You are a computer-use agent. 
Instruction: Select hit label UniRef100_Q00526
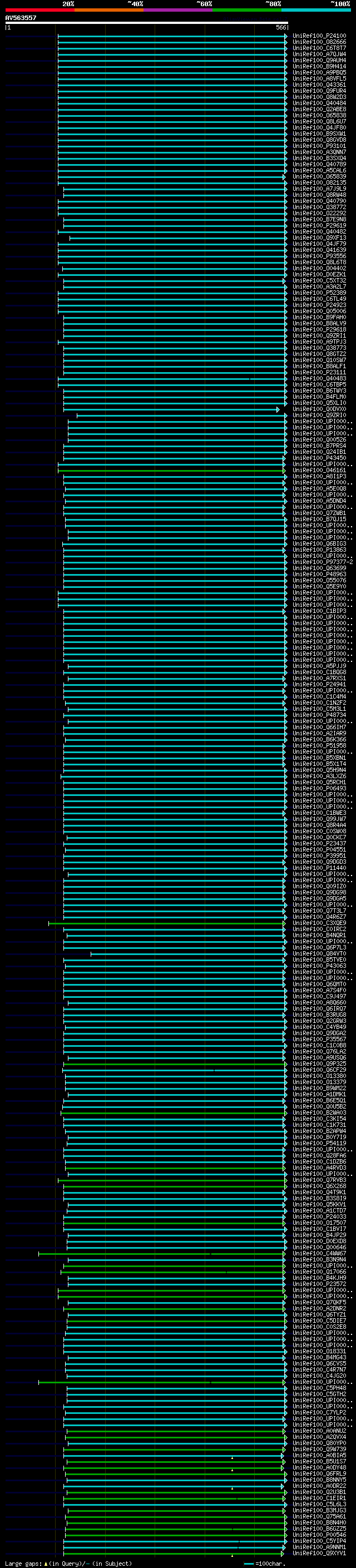point(319,439)
